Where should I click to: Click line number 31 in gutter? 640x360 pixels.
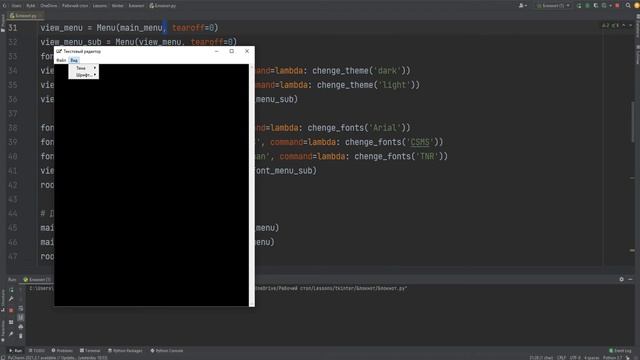point(13,28)
